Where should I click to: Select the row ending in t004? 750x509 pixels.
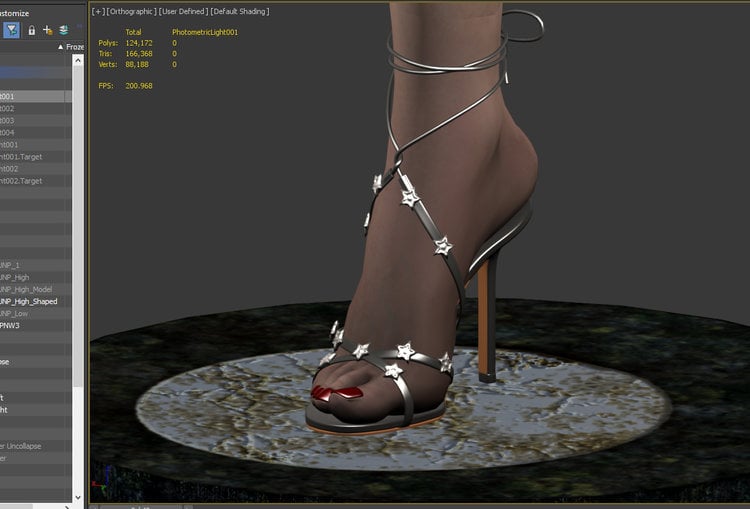pyautogui.click(x=36, y=133)
